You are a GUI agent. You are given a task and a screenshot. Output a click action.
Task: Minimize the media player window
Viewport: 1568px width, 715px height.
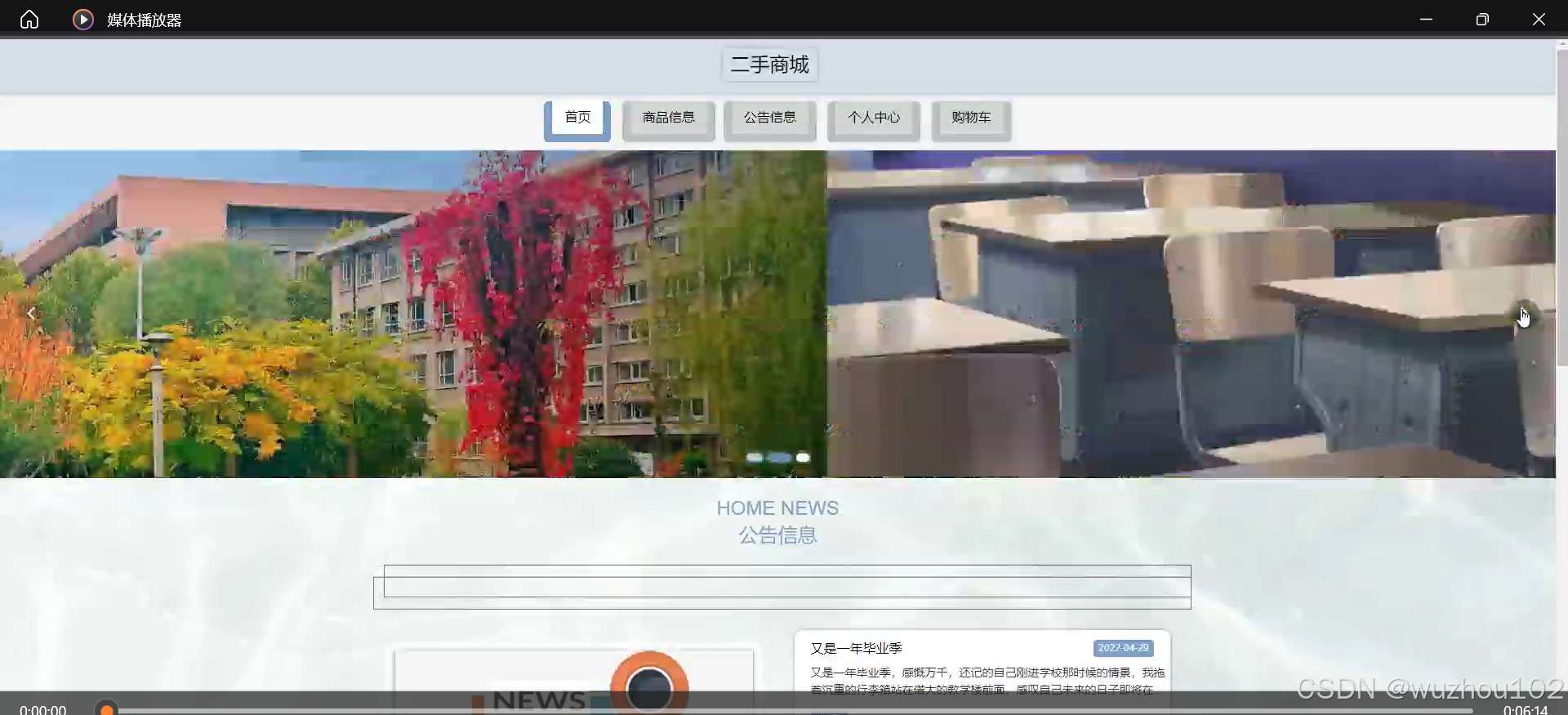tap(1426, 19)
